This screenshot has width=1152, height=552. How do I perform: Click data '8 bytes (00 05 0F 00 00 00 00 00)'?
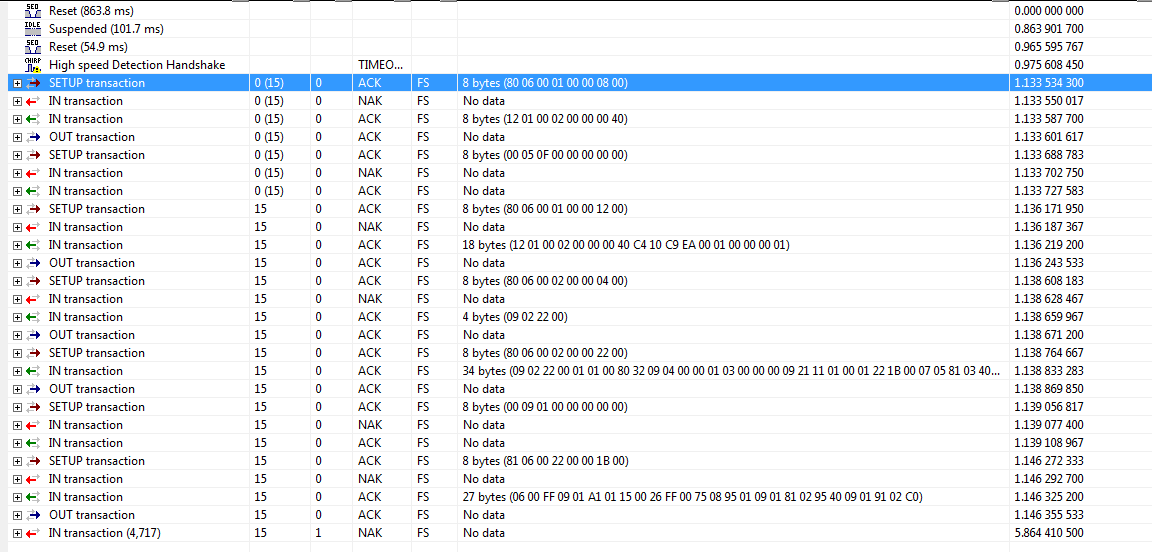coord(545,155)
